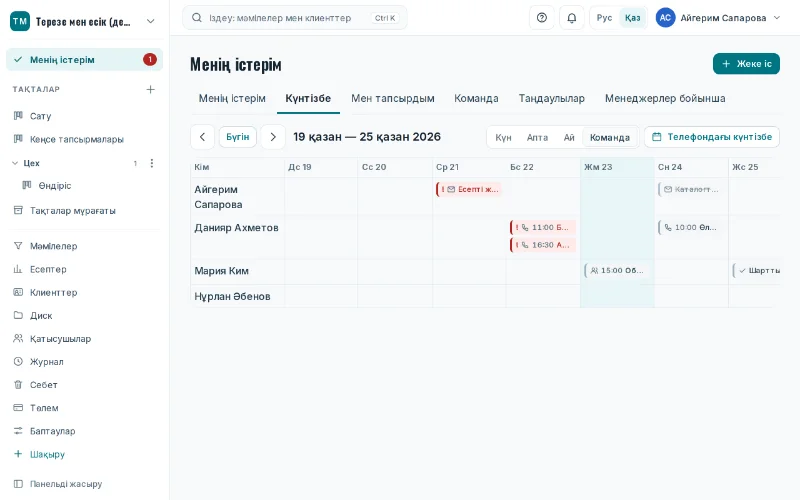Click the AC user avatar

(665, 18)
